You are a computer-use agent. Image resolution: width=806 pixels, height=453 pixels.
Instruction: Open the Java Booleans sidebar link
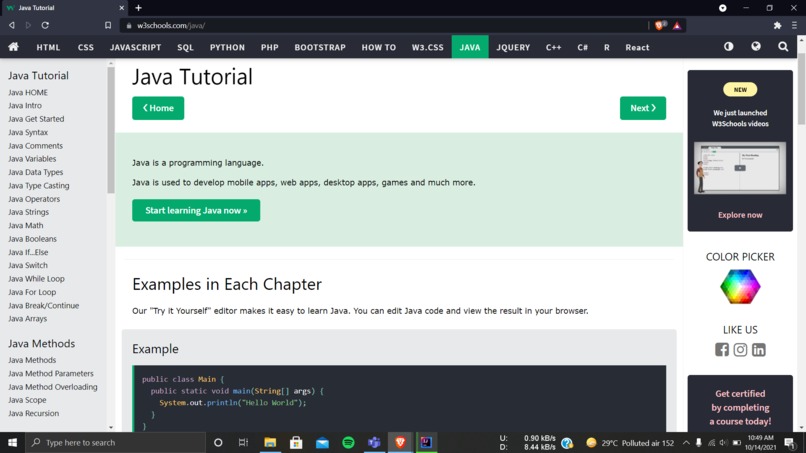pyautogui.click(x=32, y=239)
